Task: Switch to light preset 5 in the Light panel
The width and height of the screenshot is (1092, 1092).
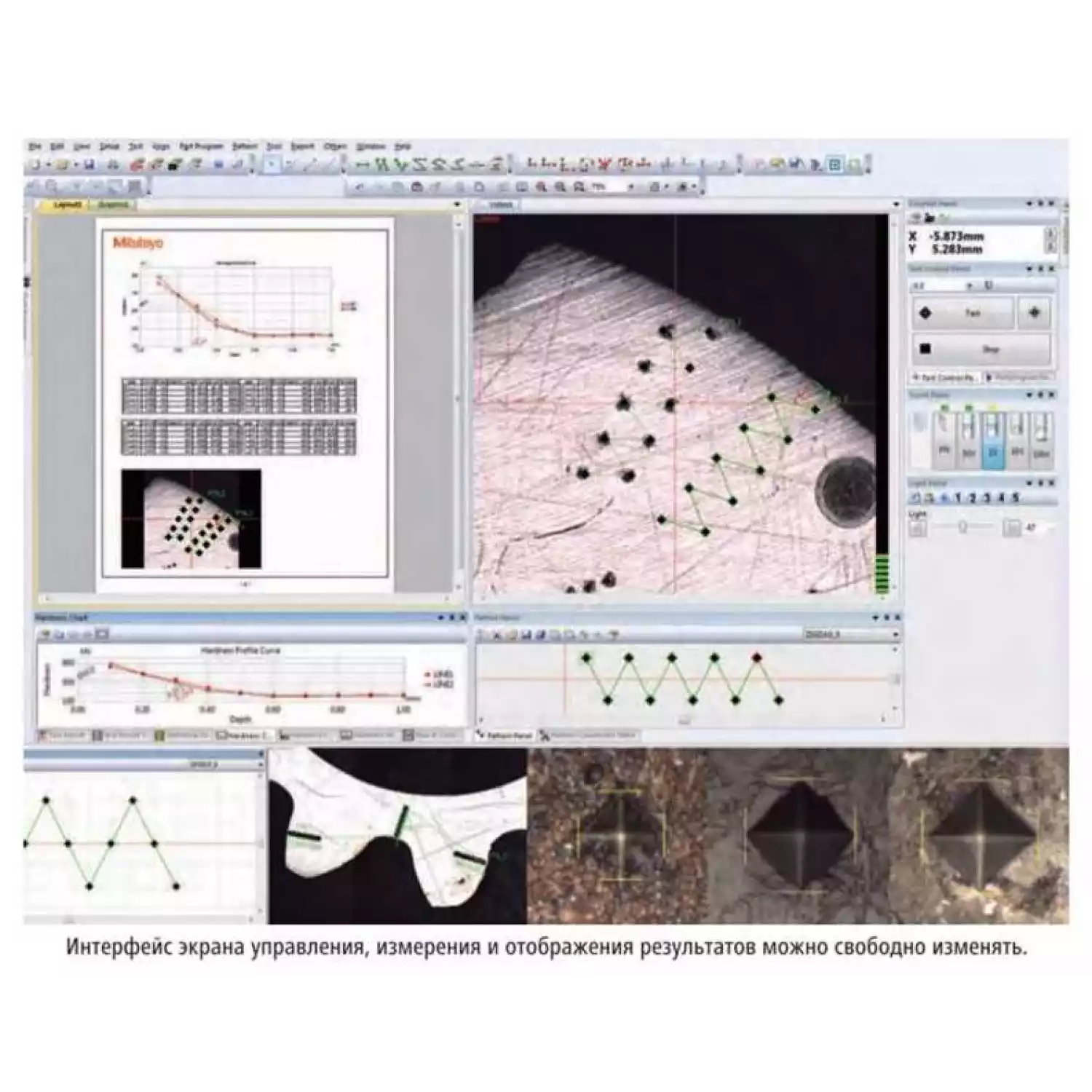Action: [1016, 498]
